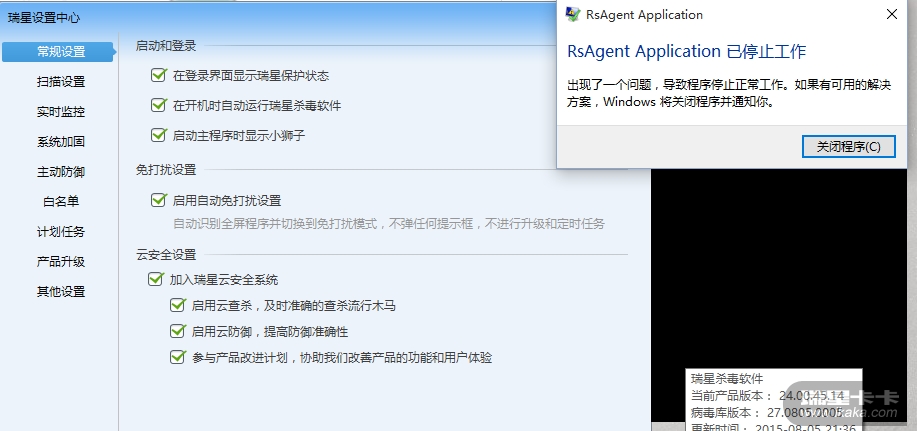
Task: Click the 瑞星设置中心 window title
Action: 44,18
